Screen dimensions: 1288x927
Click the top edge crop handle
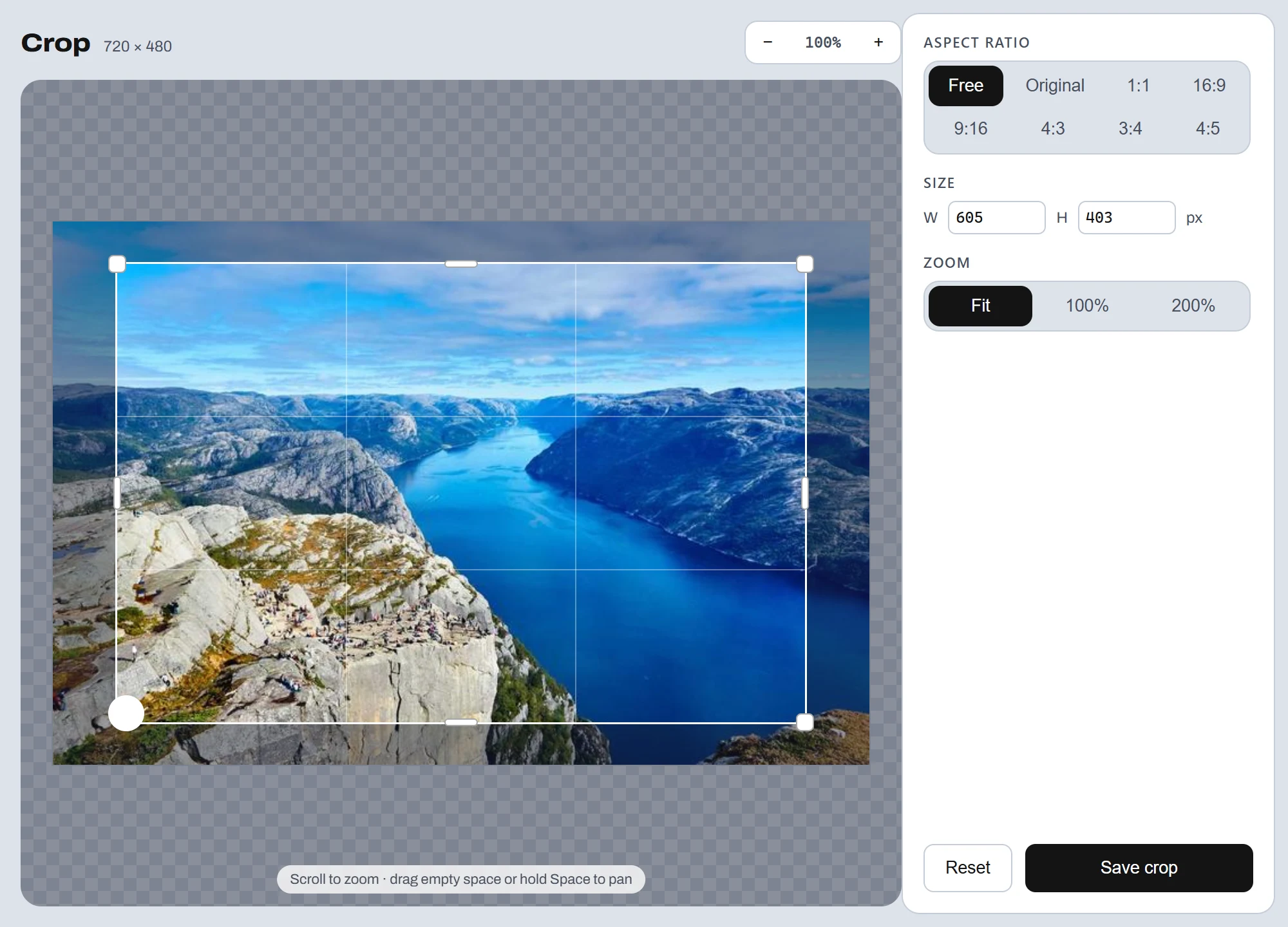coord(461,264)
